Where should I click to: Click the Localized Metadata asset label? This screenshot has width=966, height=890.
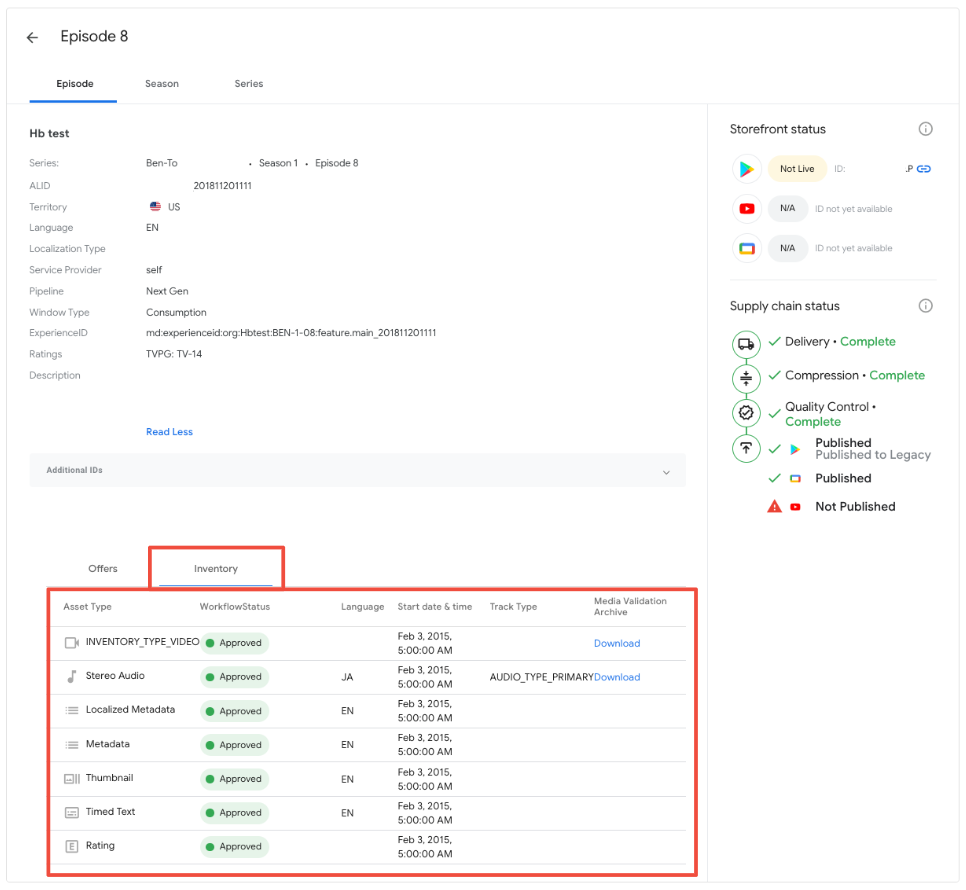tap(130, 710)
